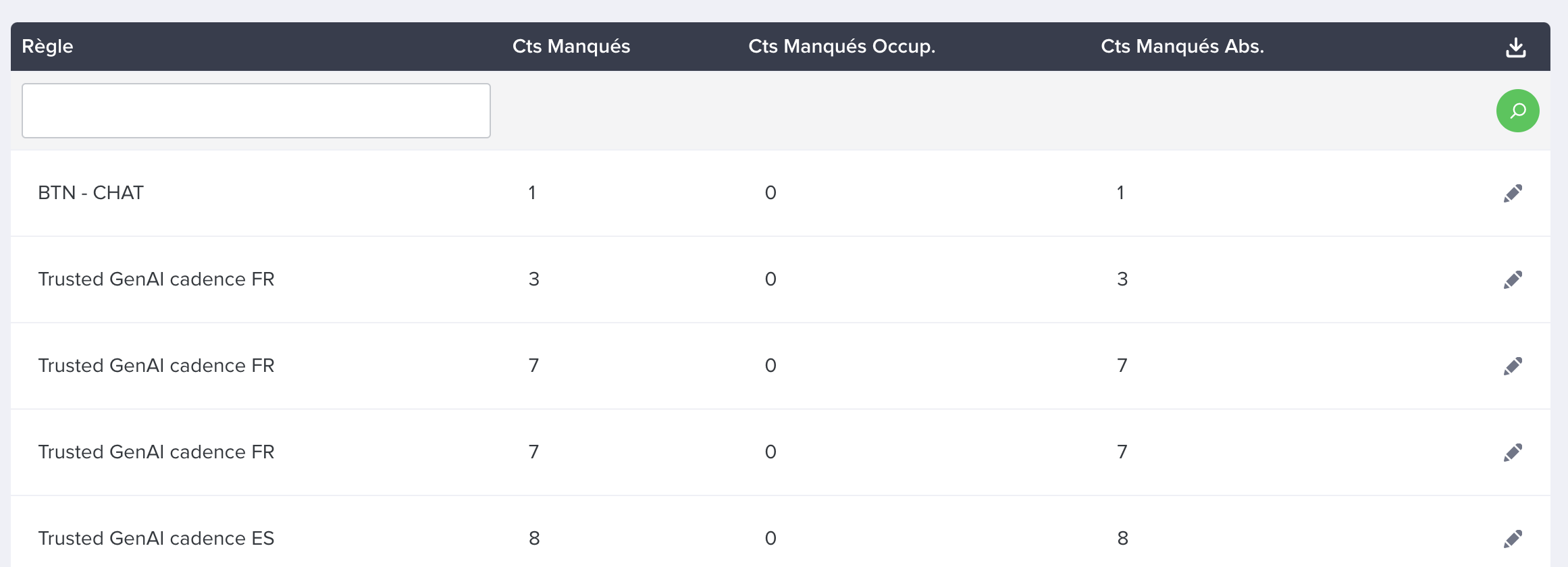Sort by Cts Manqués Abs. column
Viewport: 1568px width, 567px height.
click(1182, 47)
